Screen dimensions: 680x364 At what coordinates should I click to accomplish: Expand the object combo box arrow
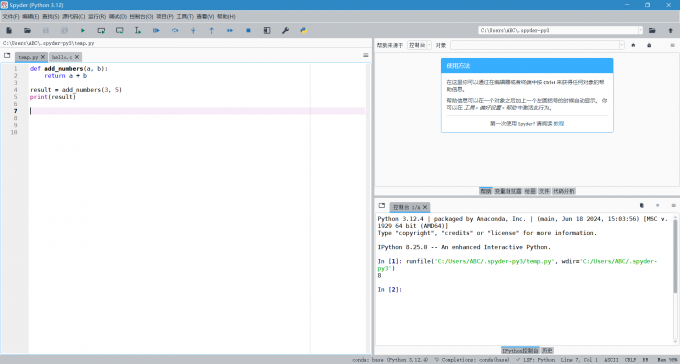click(621, 45)
